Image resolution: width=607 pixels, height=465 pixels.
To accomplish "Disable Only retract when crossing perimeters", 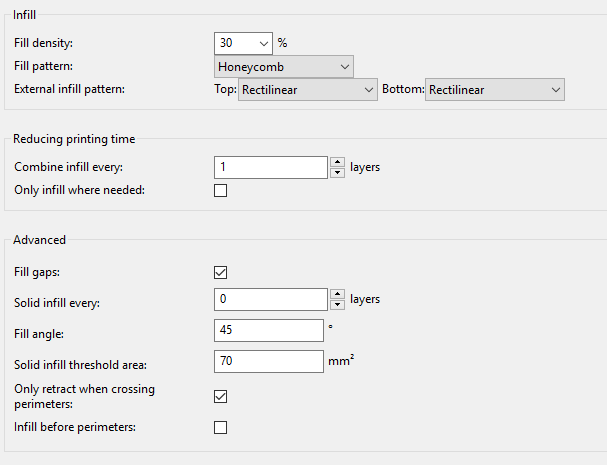I will (x=221, y=396).
